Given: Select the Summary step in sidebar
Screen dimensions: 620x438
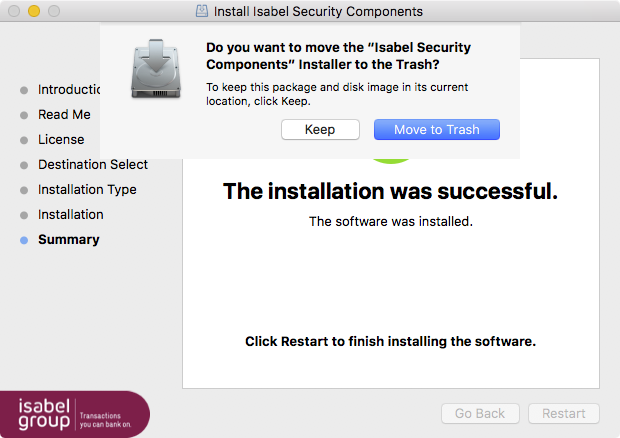Looking at the screenshot, I should point(68,240).
